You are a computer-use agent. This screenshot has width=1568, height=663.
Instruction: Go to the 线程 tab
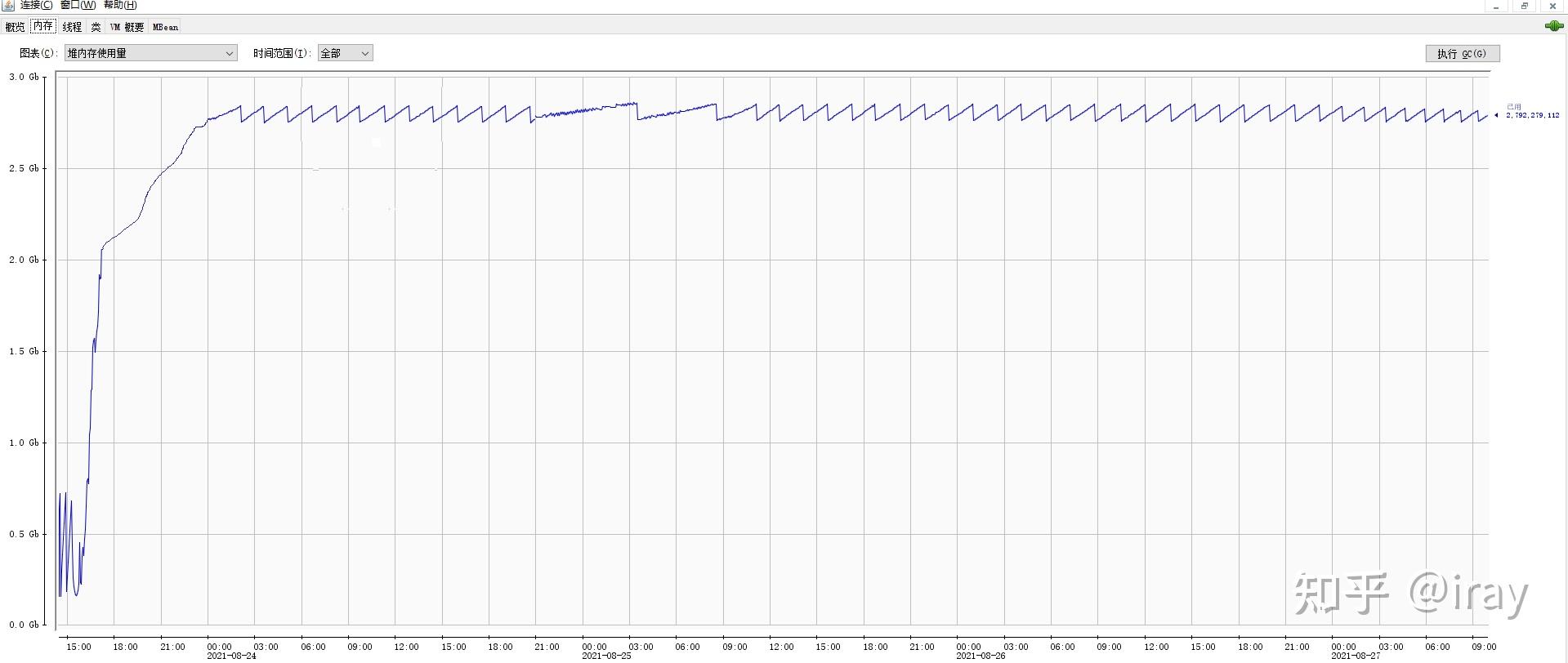point(72,27)
